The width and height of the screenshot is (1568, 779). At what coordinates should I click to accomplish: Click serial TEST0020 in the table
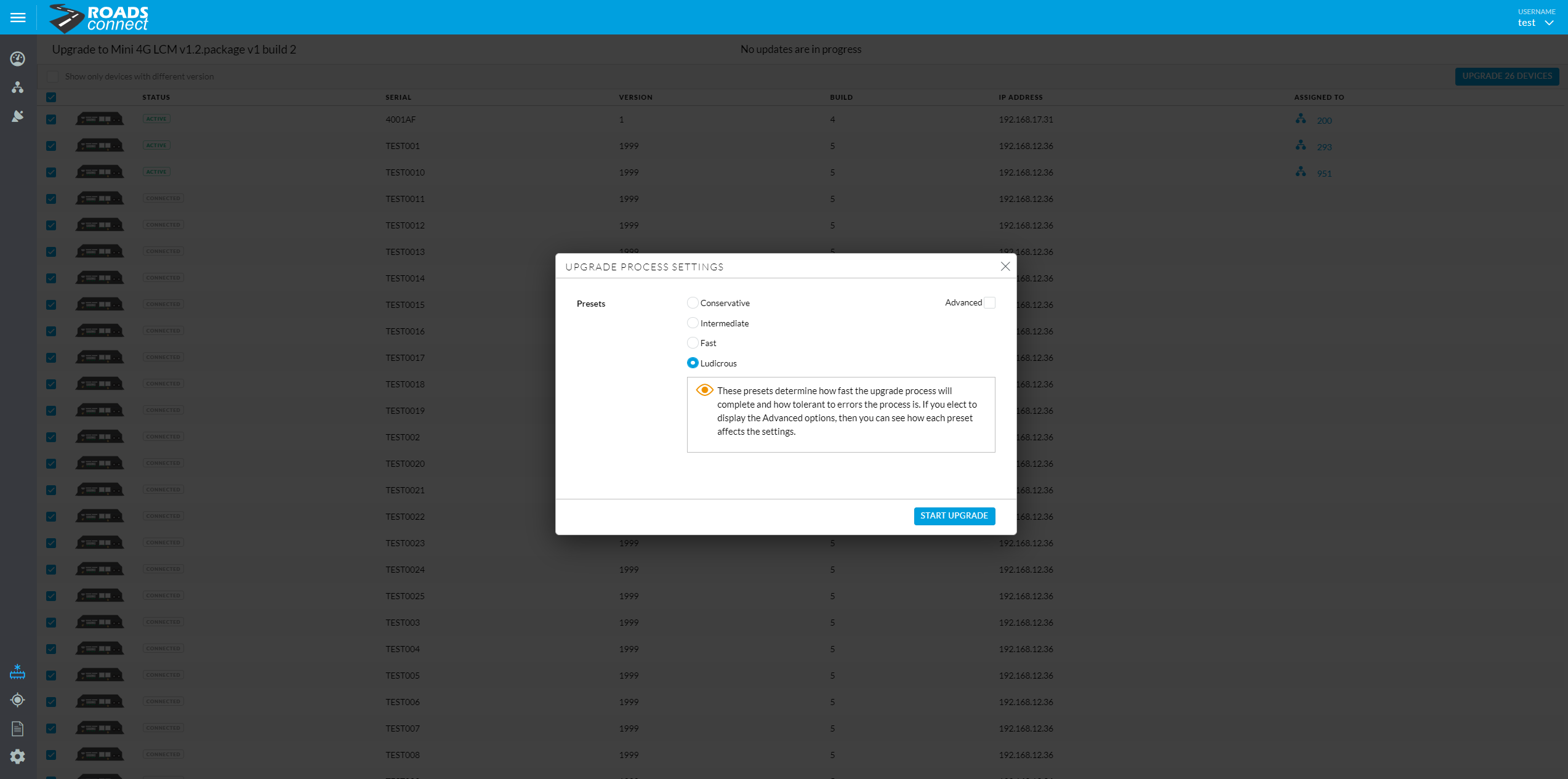405,464
